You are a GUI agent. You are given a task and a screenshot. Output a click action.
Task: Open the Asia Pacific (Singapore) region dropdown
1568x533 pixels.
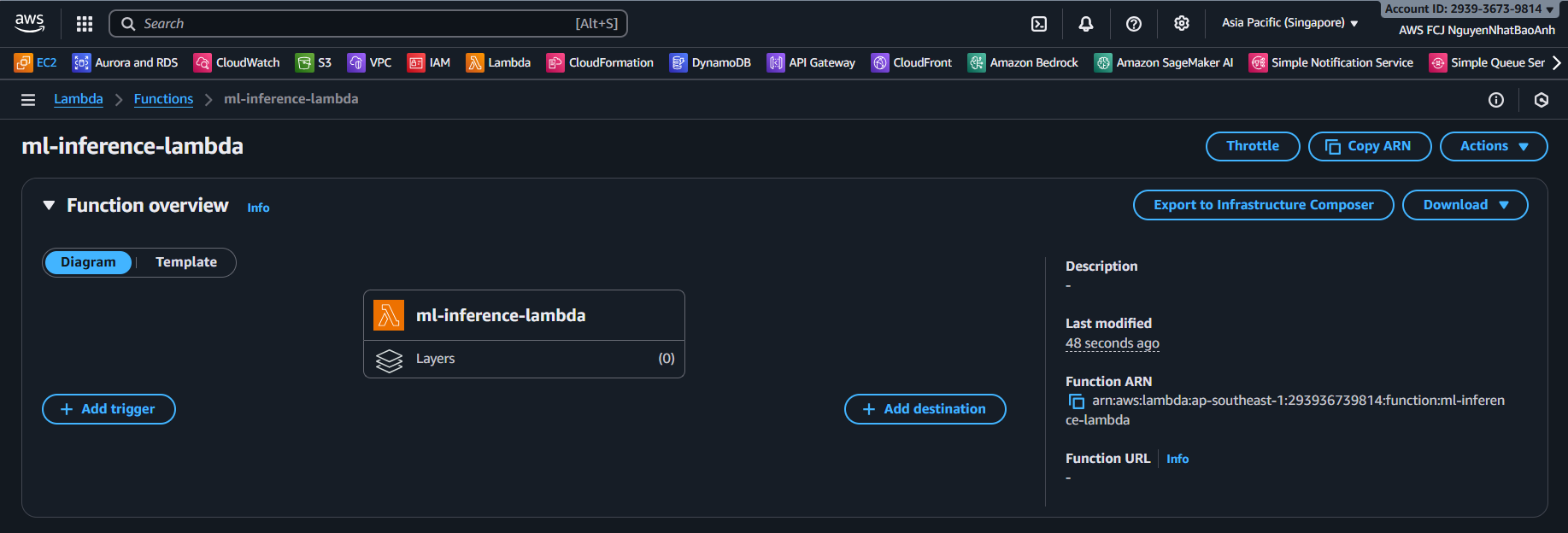pyautogui.click(x=1289, y=23)
